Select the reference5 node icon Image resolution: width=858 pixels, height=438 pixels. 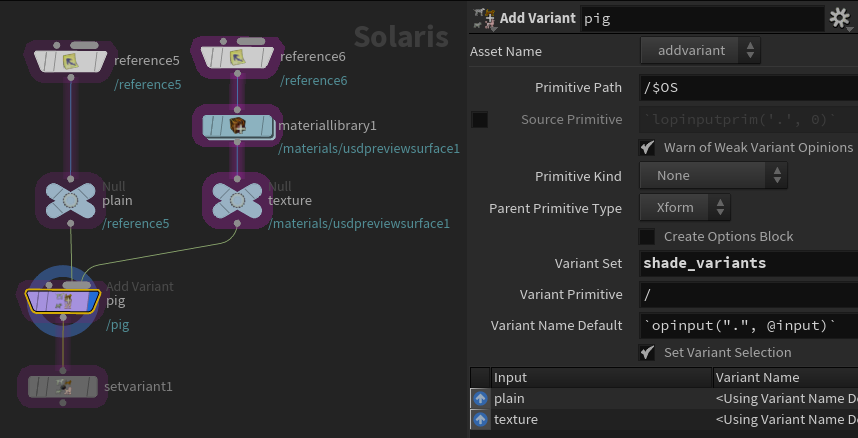(x=71, y=61)
